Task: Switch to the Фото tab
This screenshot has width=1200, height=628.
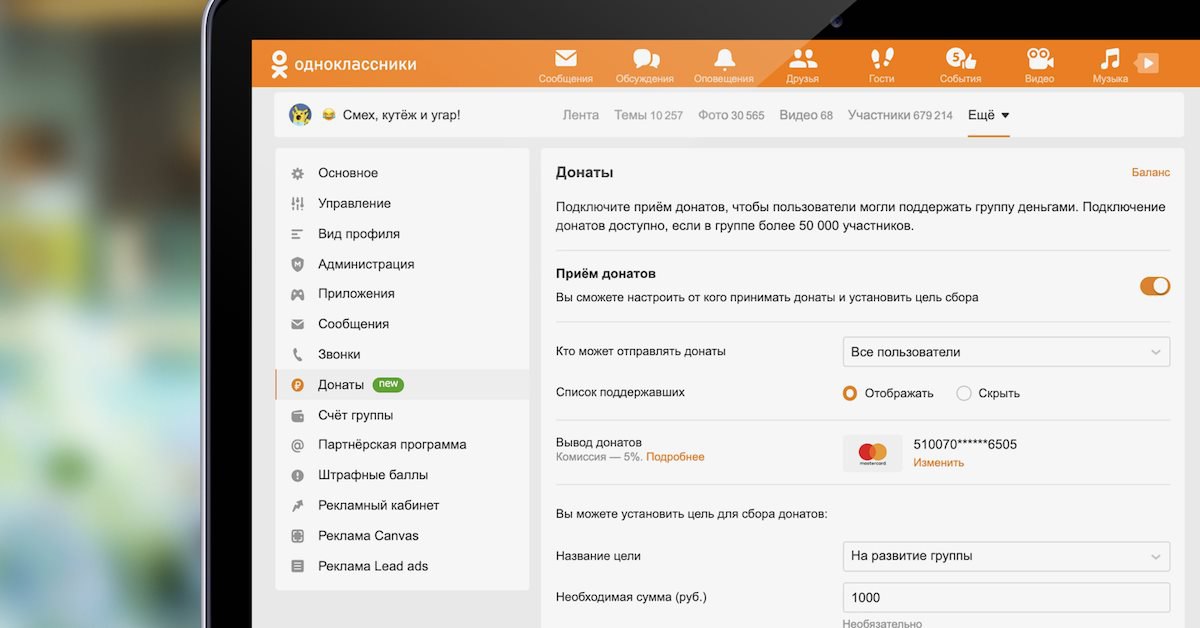Action: [x=731, y=115]
